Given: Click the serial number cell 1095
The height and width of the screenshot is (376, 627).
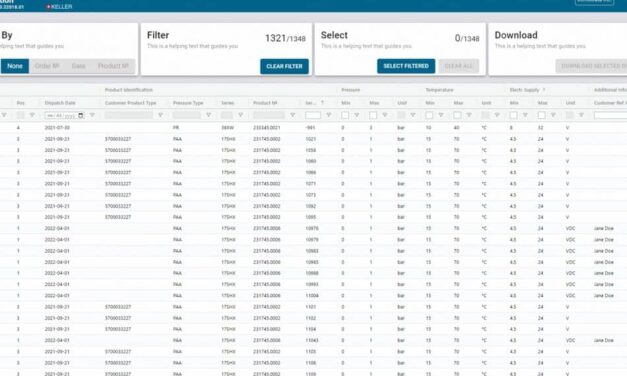Looking at the screenshot, I should 311,217.
